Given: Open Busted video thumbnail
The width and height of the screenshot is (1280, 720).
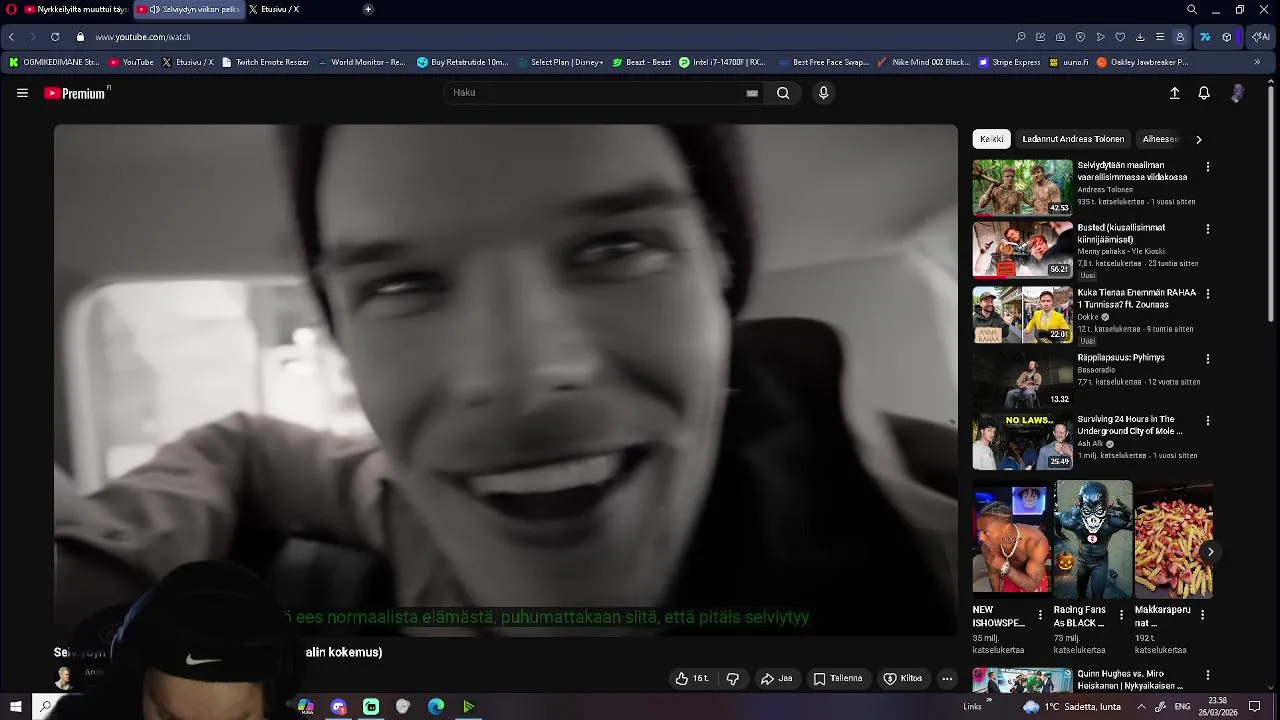Looking at the screenshot, I should coord(1022,250).
